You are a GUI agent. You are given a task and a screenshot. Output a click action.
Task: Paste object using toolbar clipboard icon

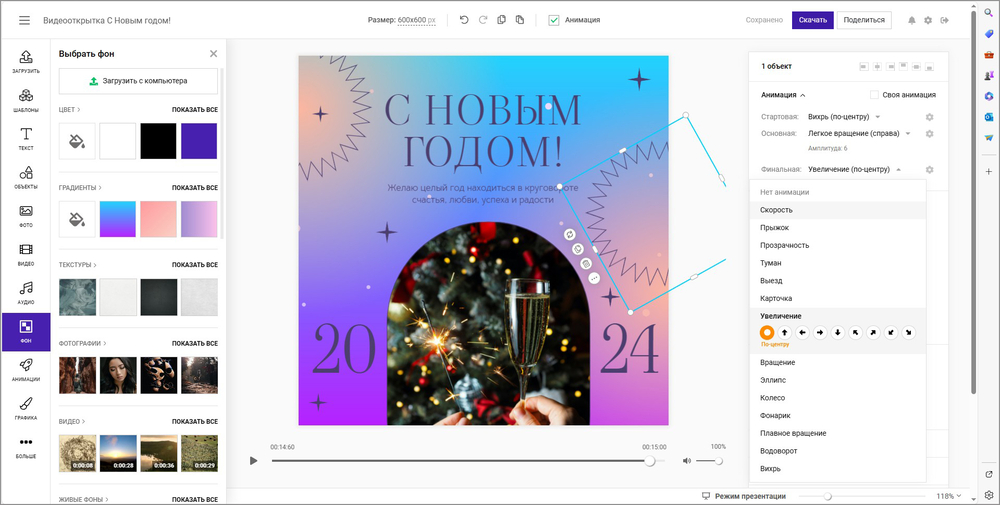click(x=520, y=20)
